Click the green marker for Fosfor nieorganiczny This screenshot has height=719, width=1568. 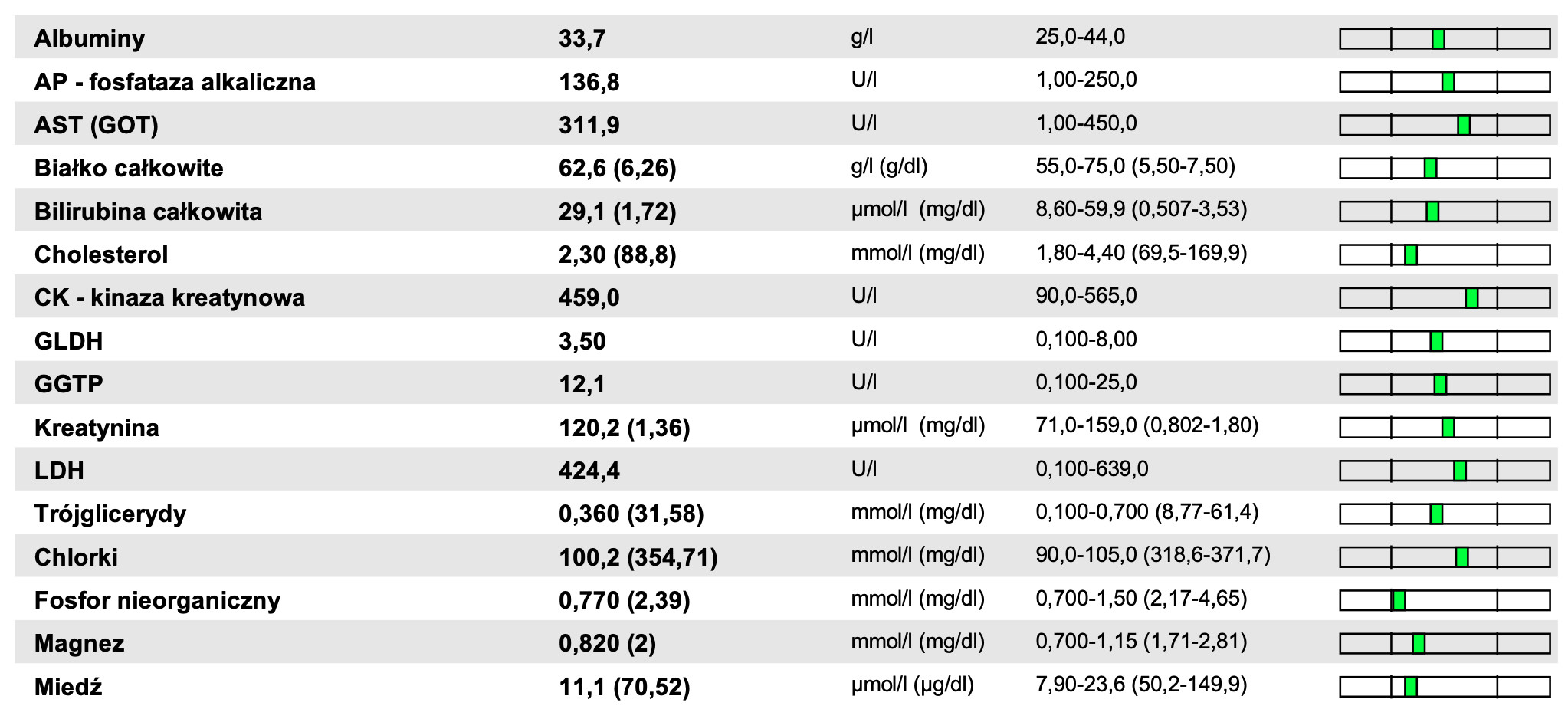tap(1399, 601)
